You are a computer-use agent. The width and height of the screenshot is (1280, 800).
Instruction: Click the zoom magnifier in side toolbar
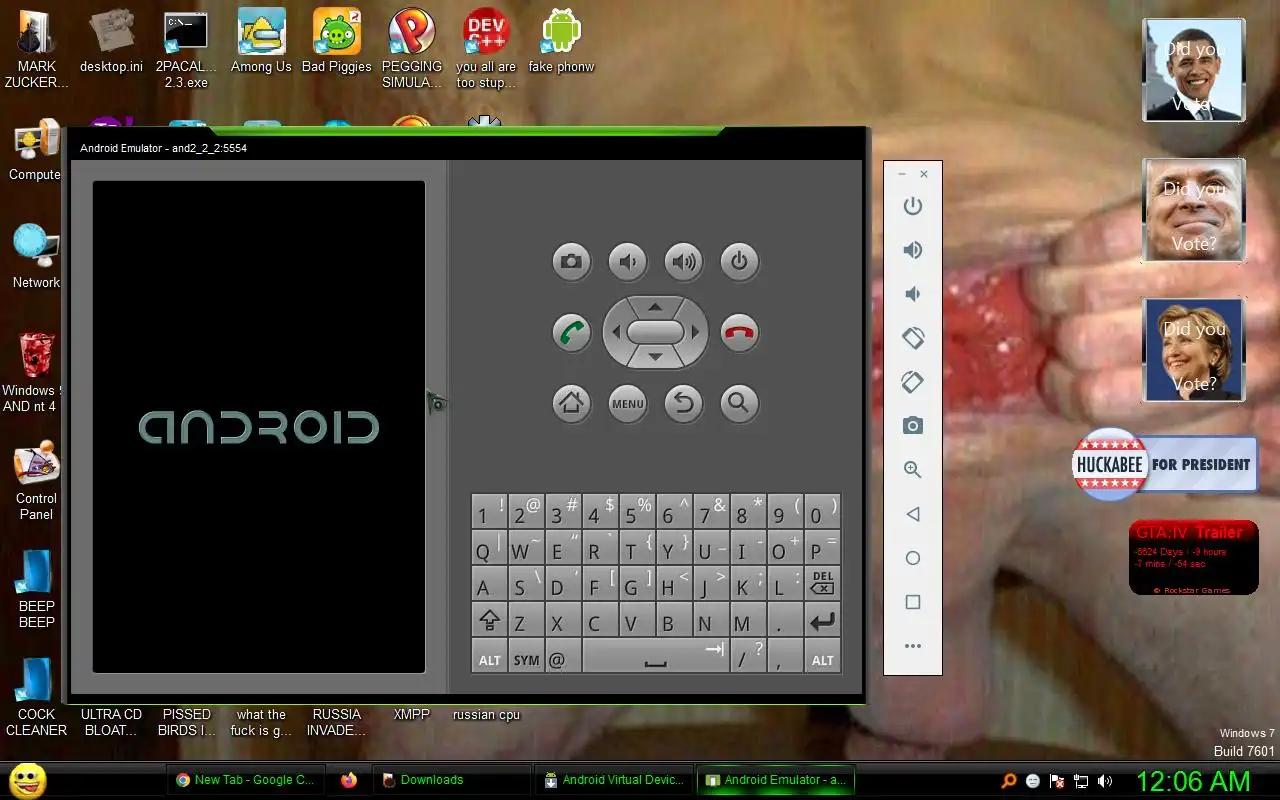(912, 470)
